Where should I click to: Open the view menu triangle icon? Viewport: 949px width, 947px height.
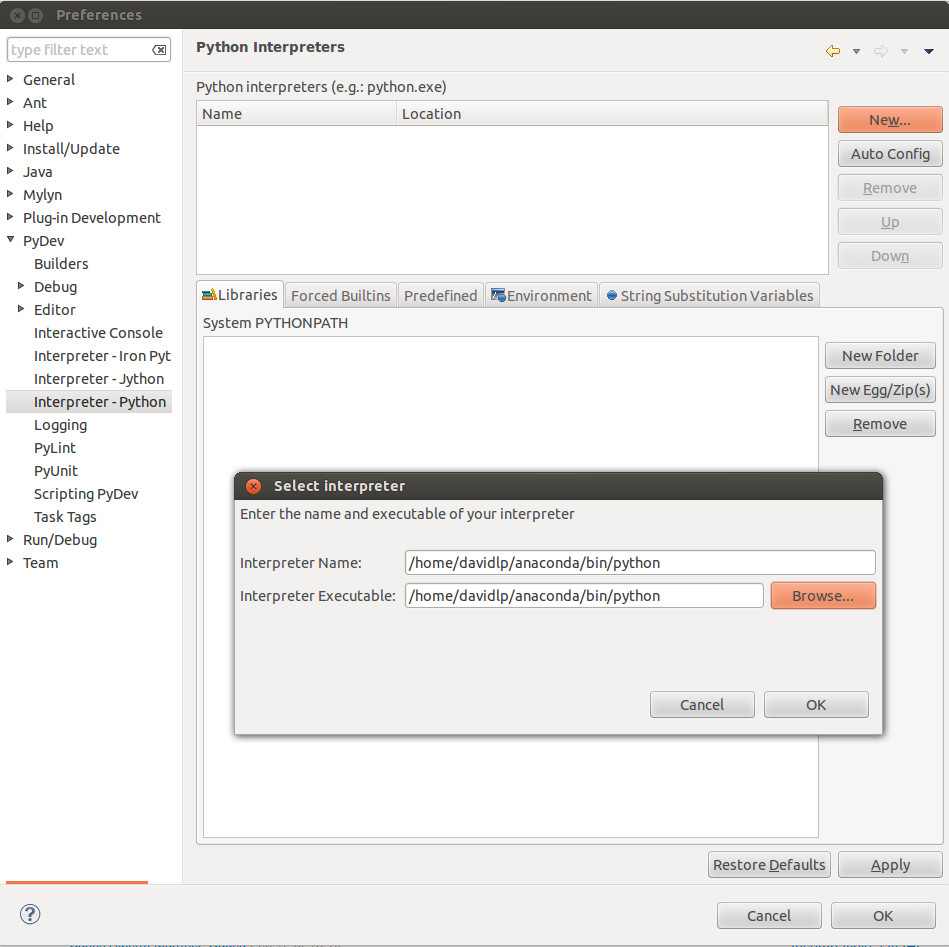point(929,51)
